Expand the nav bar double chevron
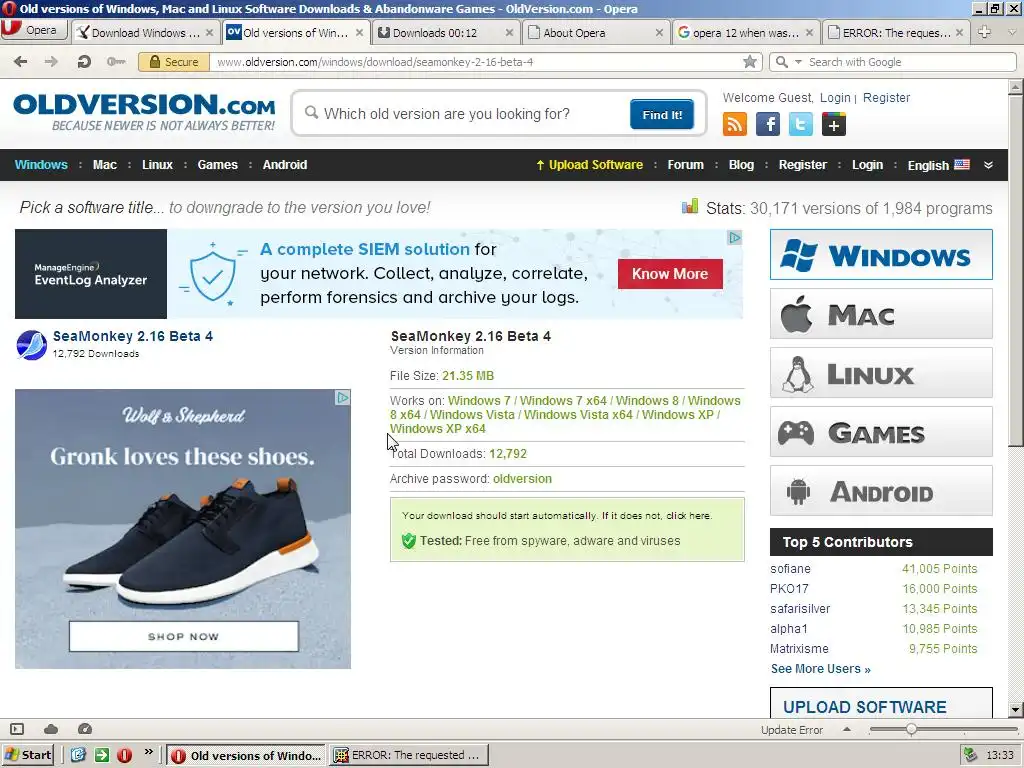This screenshot has height=768, width=1024. pyautogui.click(x=988, y=165)
